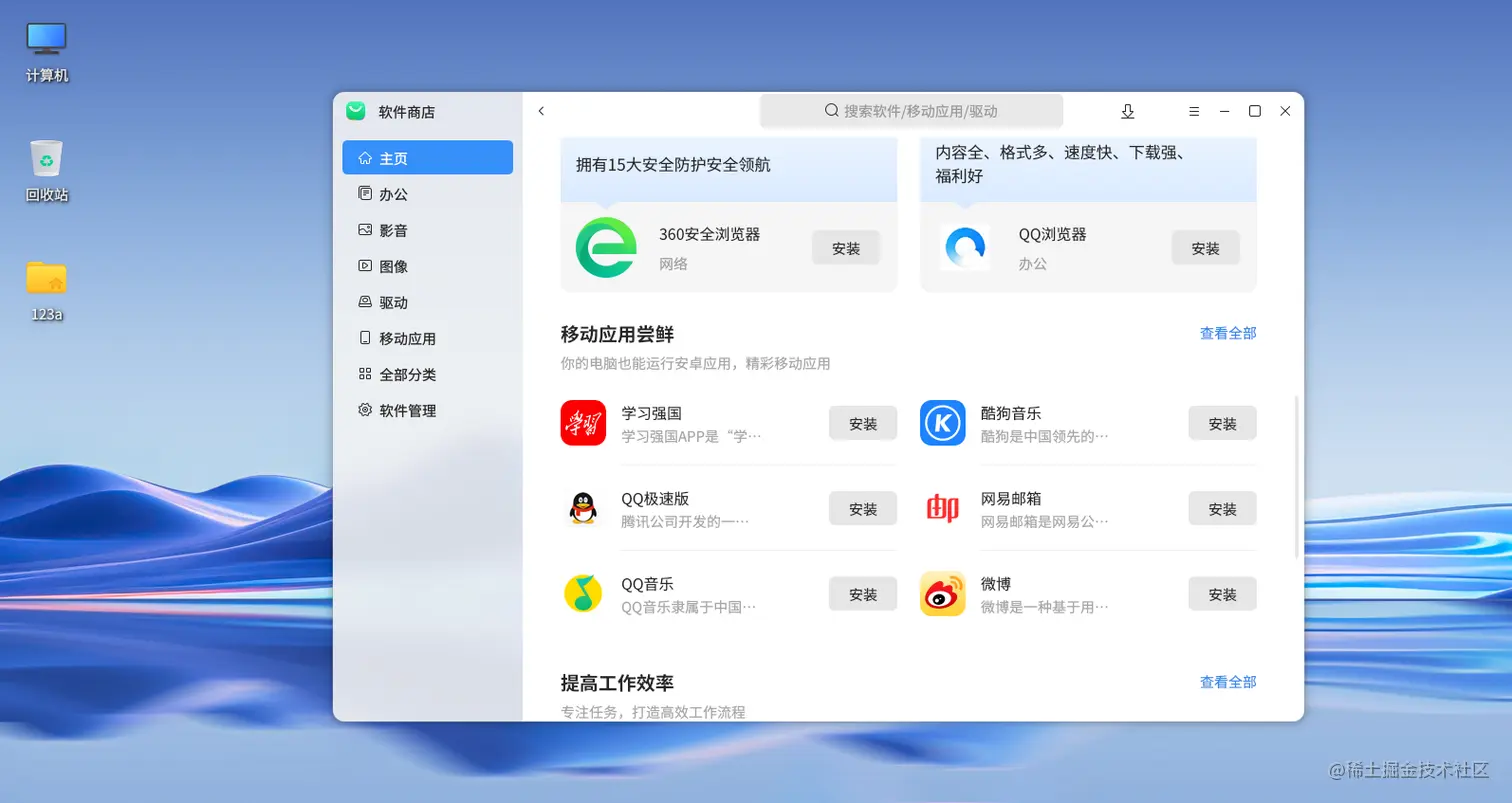Image resolution: width=1512 pixels, height=803 pixels.
Task: View all in 提高工作效率 section
Action: (x=1228, y=682)
